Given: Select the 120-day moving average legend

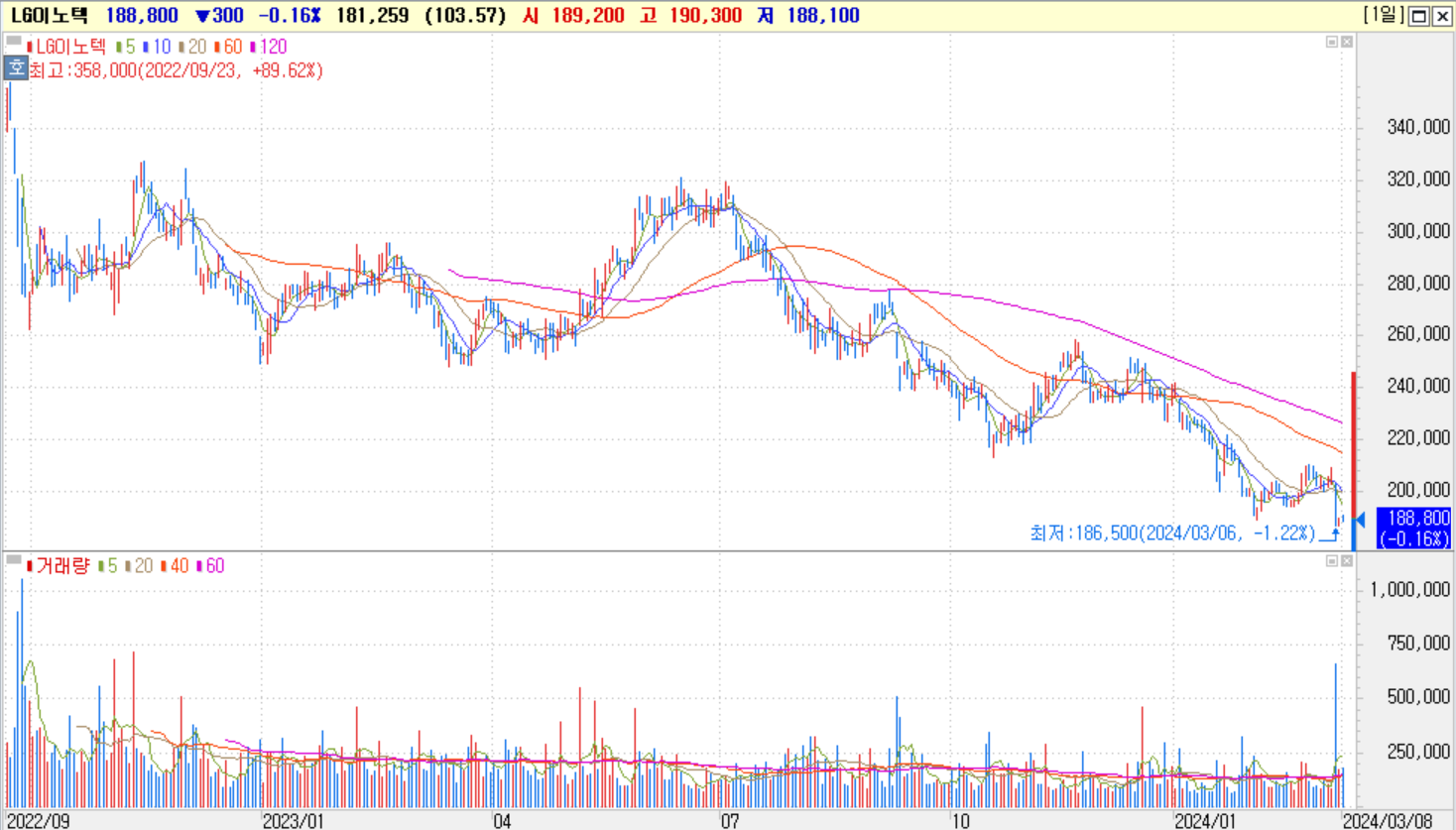Looking at the screenshot, I should 268,47.
